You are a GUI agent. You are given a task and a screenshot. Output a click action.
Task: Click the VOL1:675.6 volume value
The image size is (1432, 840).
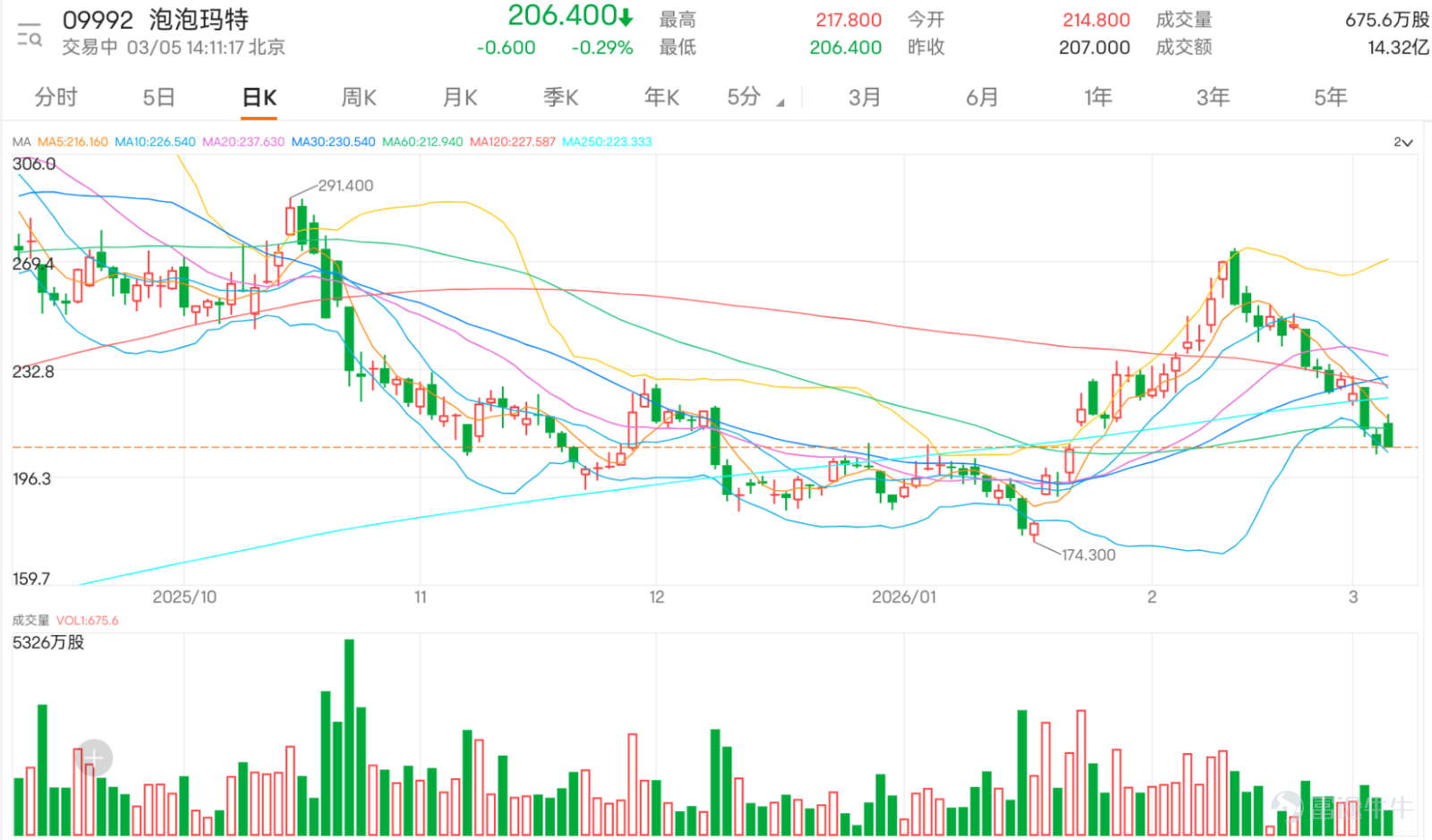[x=87, y=620]
